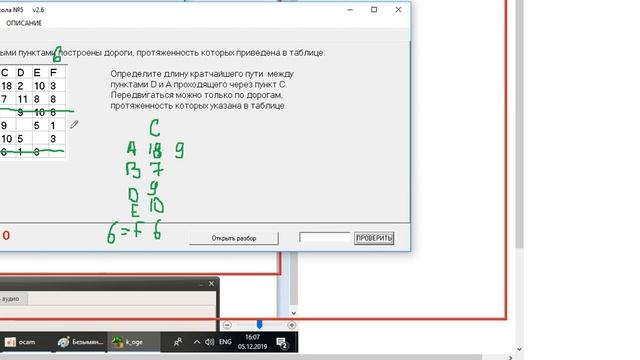The image size is (640, 360).
Task: Click the zoom out minus button
Action: click(227, 325)
